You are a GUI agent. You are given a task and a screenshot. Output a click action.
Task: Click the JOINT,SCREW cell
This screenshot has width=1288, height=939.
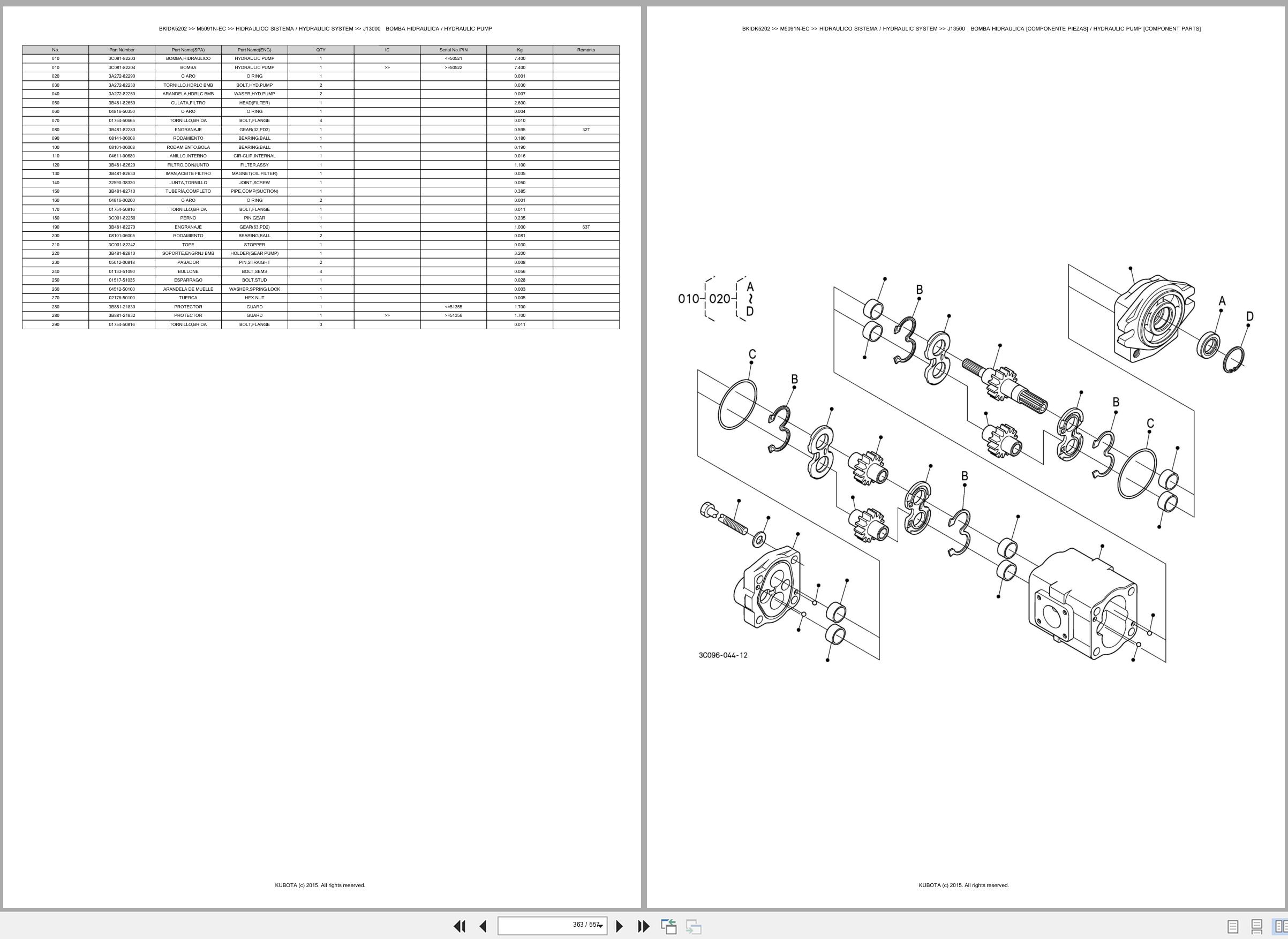point(254,183)
